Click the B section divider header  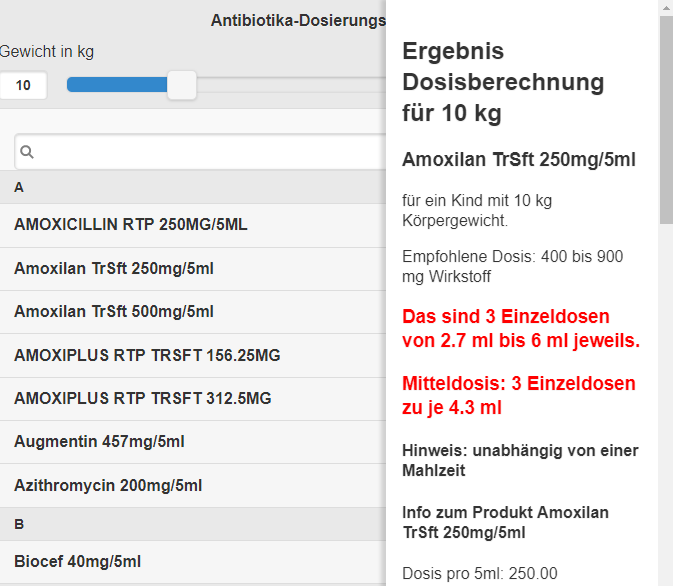pos(193,524)
